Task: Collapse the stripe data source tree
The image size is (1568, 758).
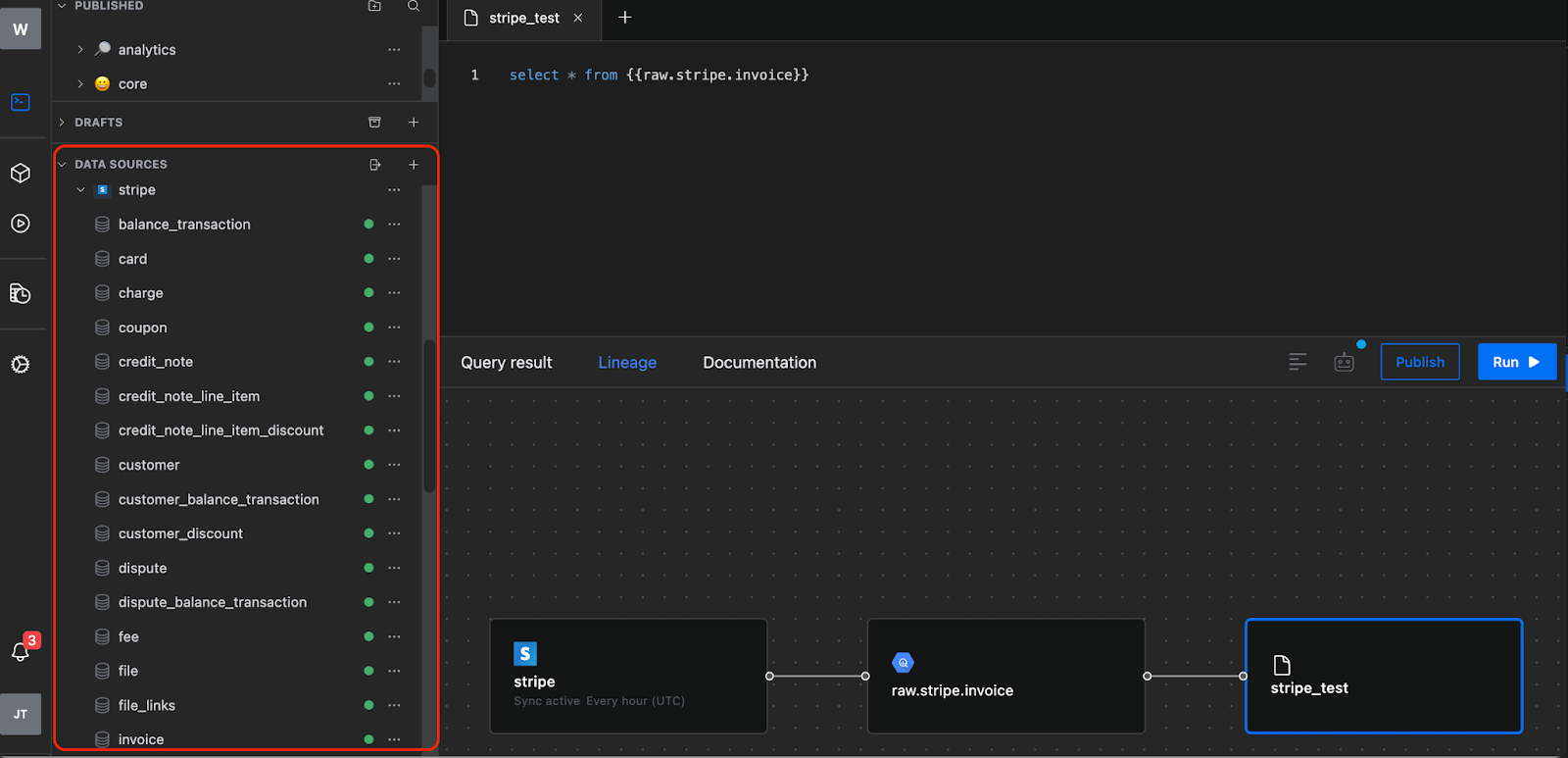Action: [x=80, y=190]
